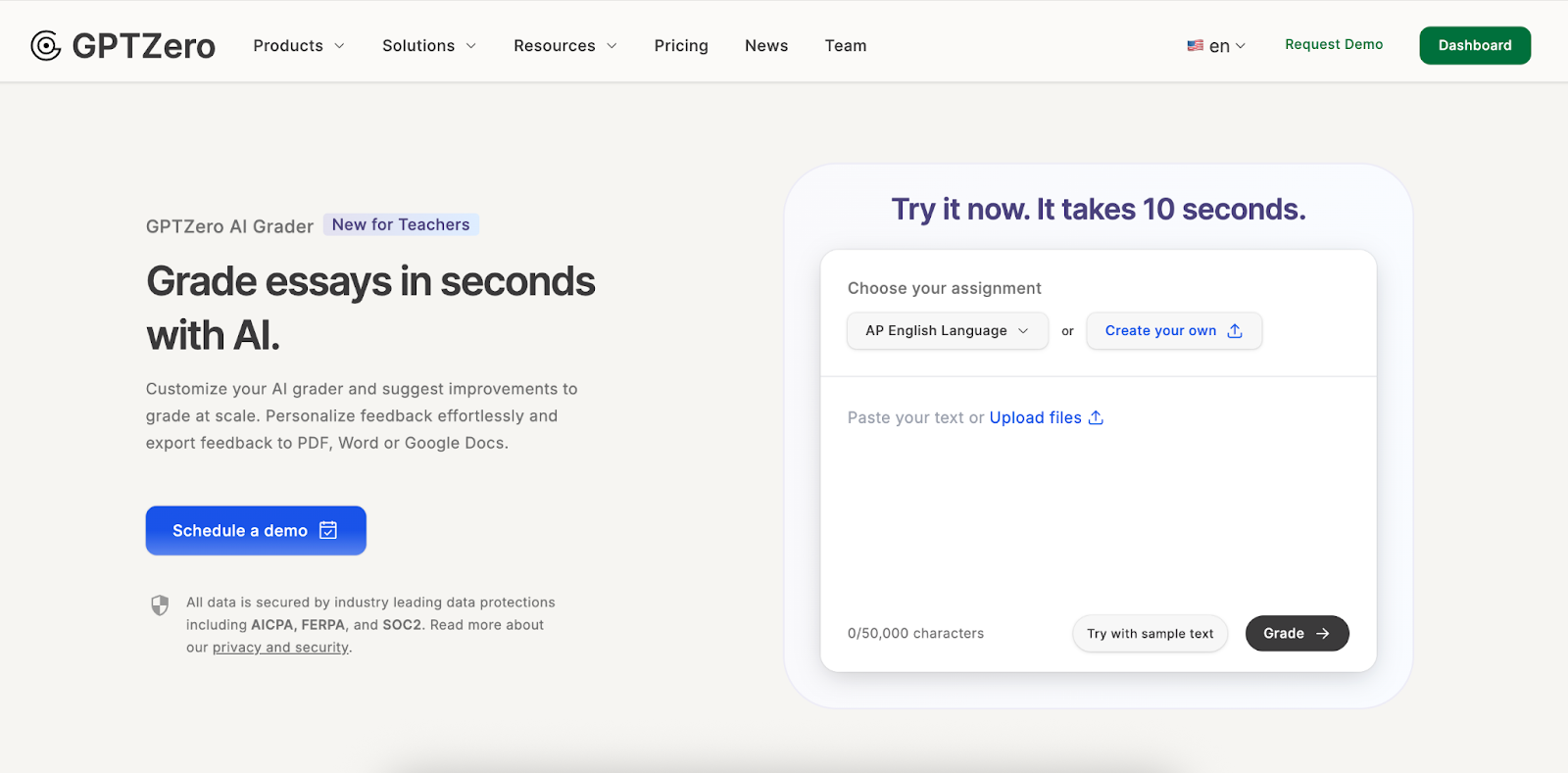
Task: Expand the Products menu chevron
Action: [x=340, y=46]
